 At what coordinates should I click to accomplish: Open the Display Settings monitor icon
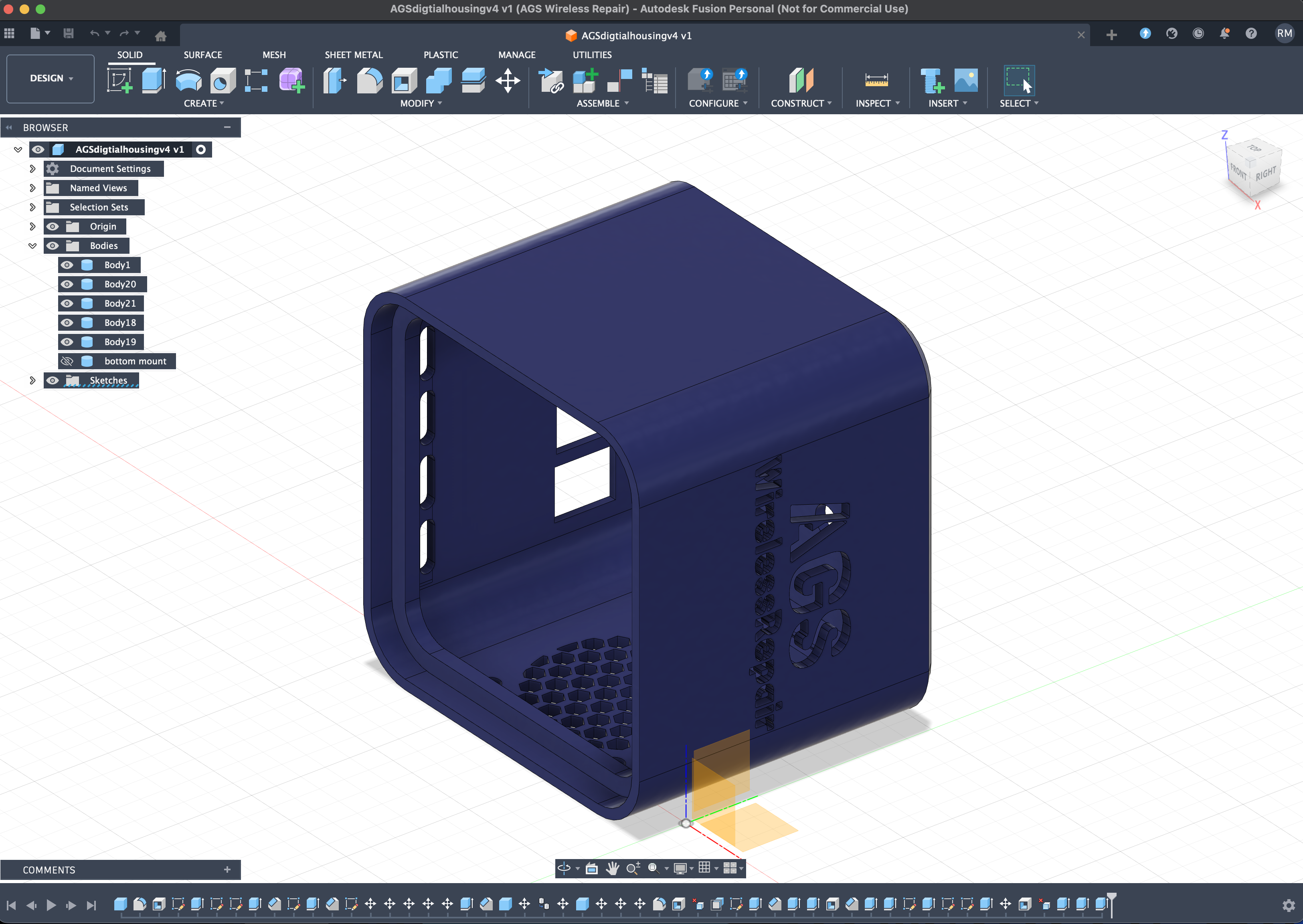680,868
